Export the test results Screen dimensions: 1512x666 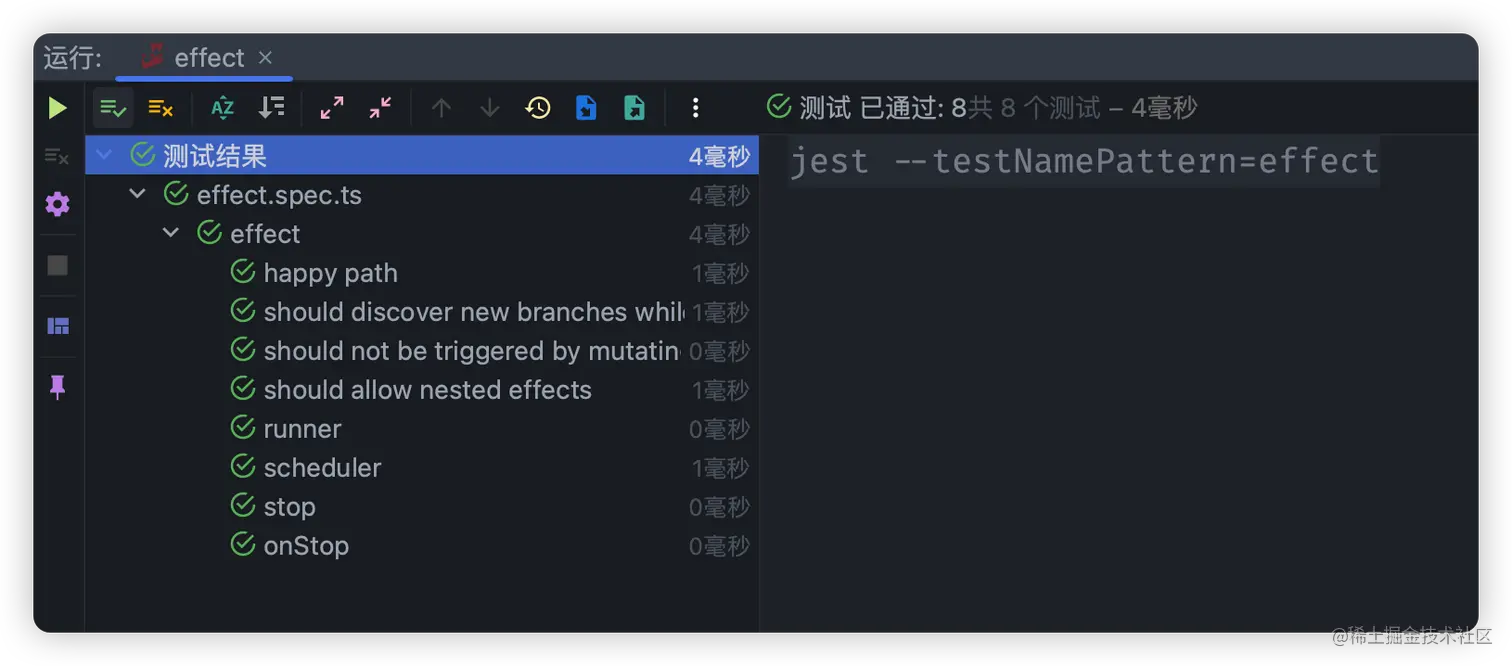coord(635,107)
